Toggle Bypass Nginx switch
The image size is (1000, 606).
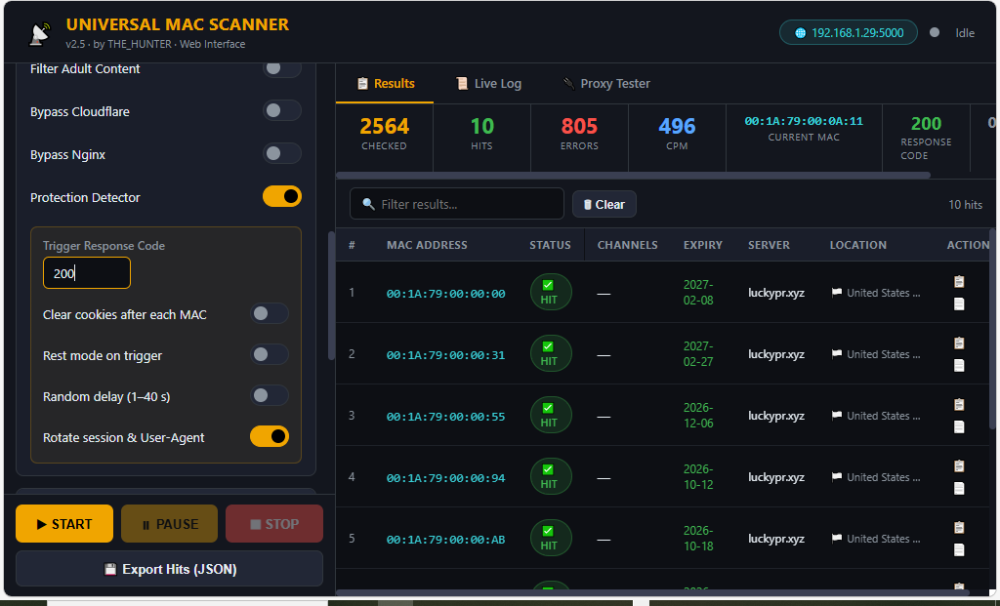281,153
